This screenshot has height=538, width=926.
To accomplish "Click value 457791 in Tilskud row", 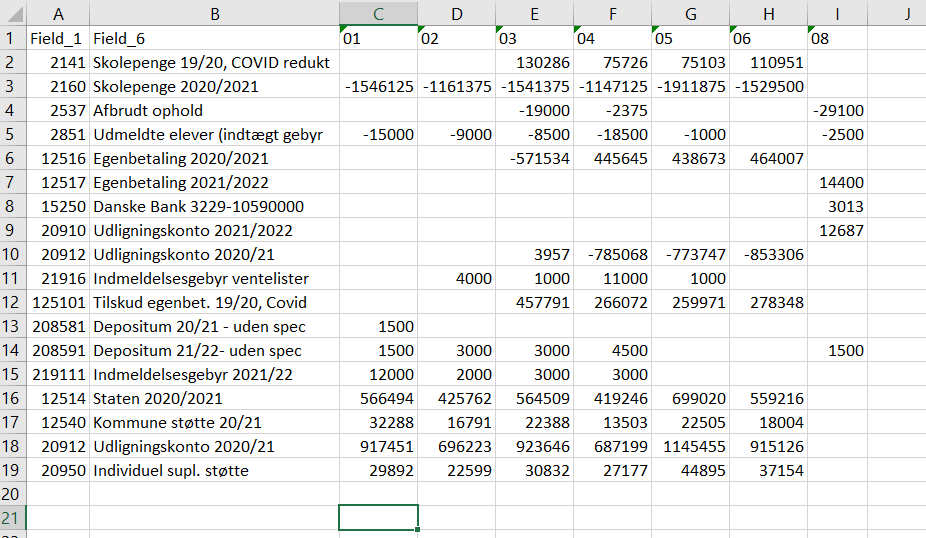I will click(x=534, y=302).
